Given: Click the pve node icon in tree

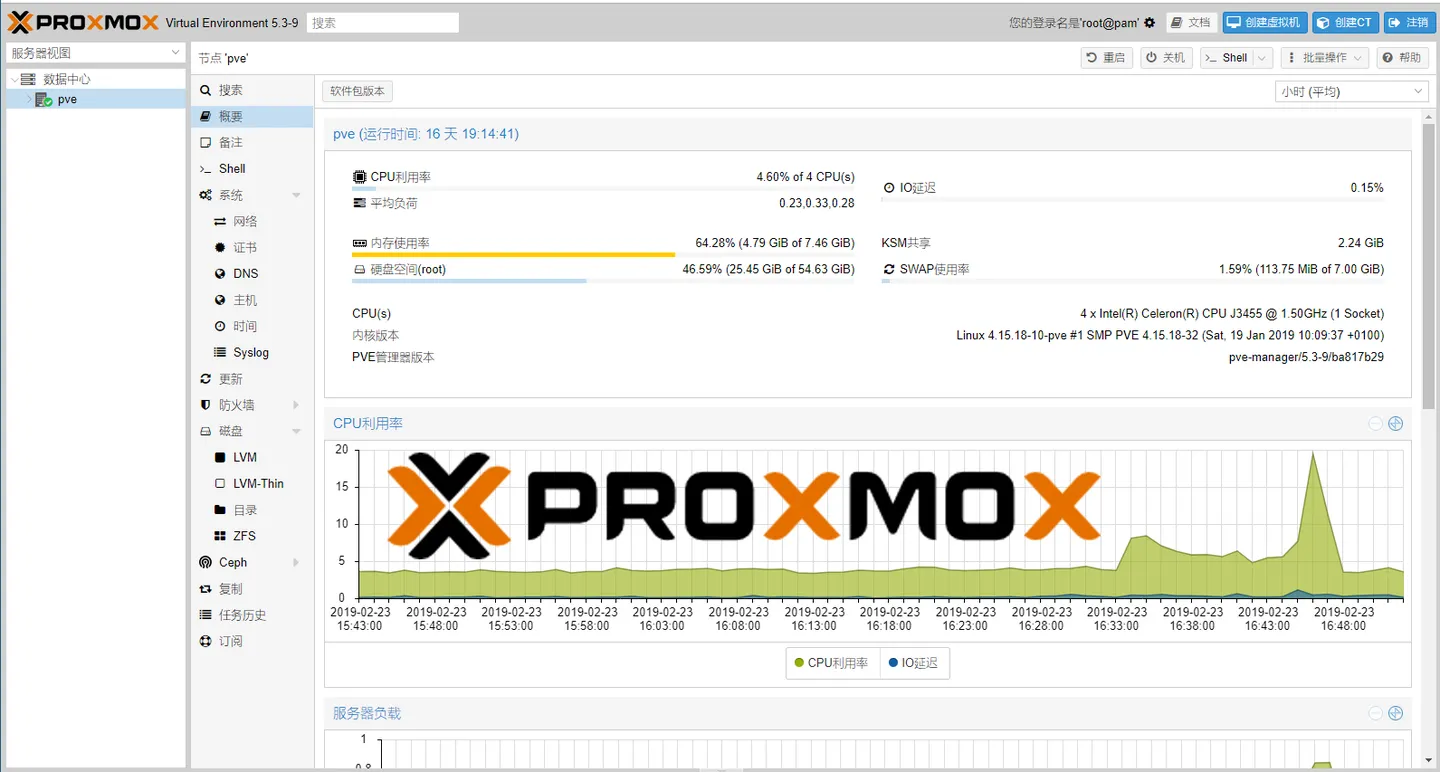Looking at the screenshot, I should [x=44, y=100].
